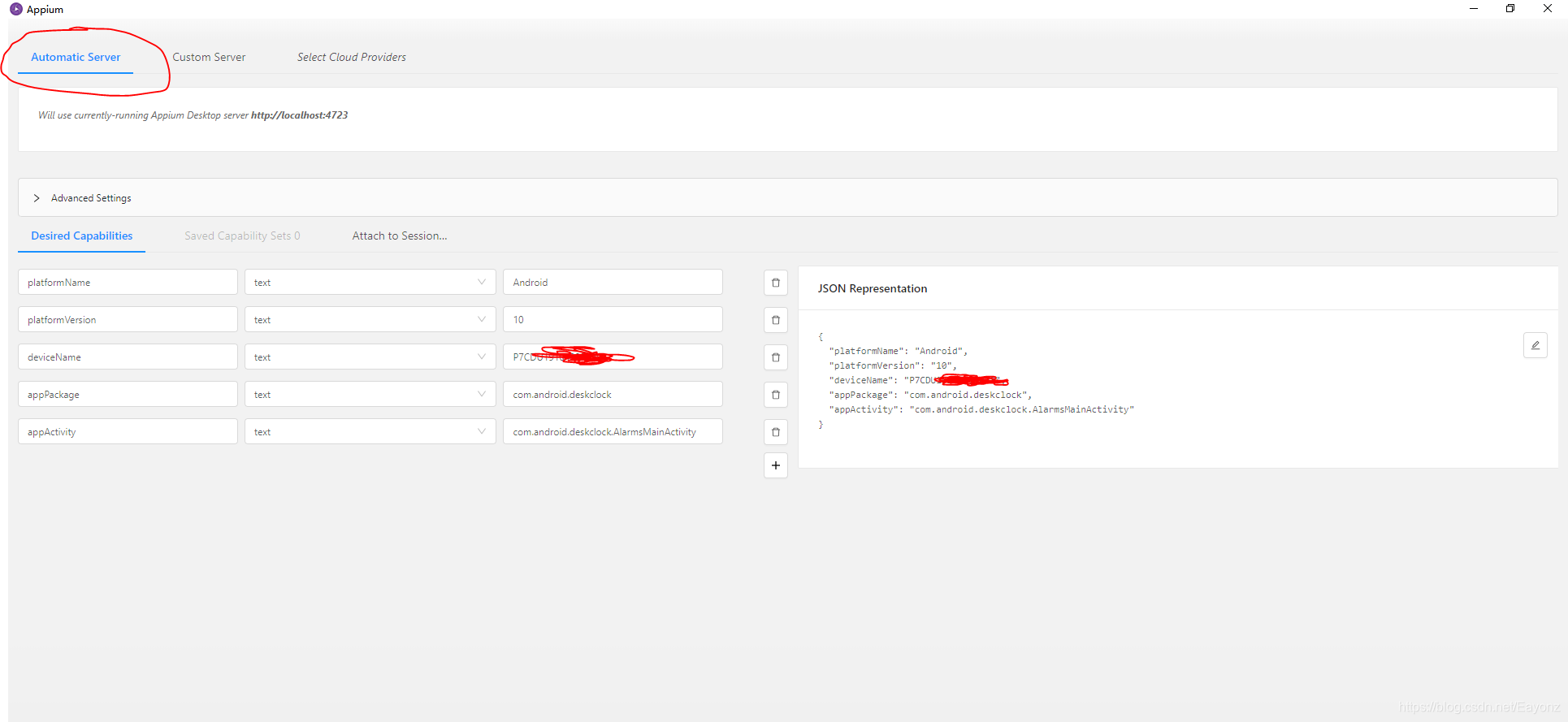Click the appActivity name field
1568x722 pixels.
(128, 432)
